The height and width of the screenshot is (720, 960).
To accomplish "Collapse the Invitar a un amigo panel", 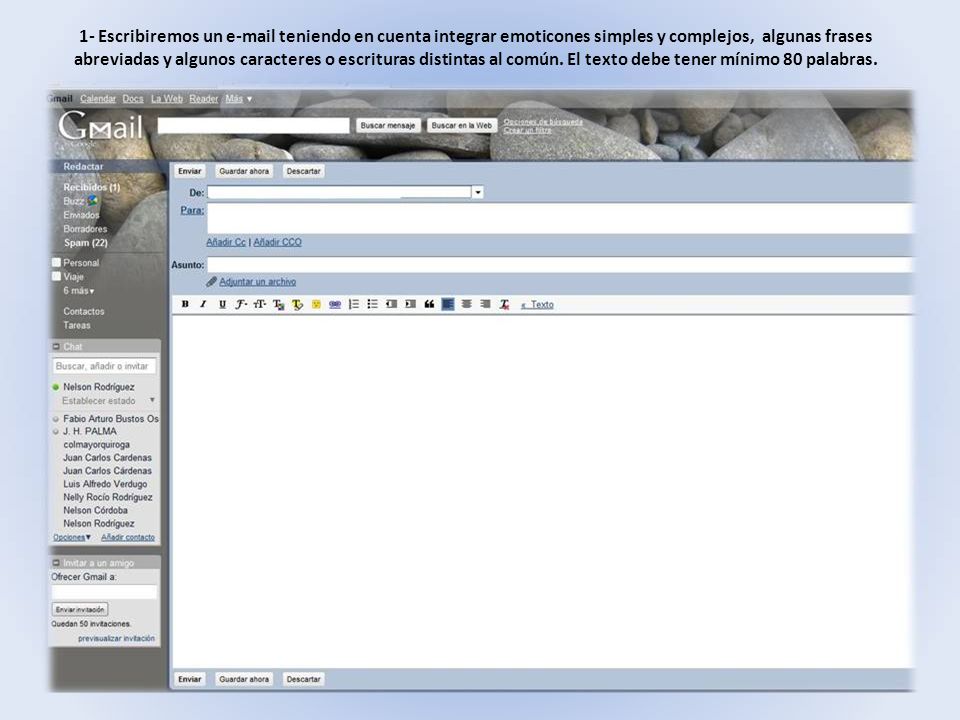I will [56, 563].
